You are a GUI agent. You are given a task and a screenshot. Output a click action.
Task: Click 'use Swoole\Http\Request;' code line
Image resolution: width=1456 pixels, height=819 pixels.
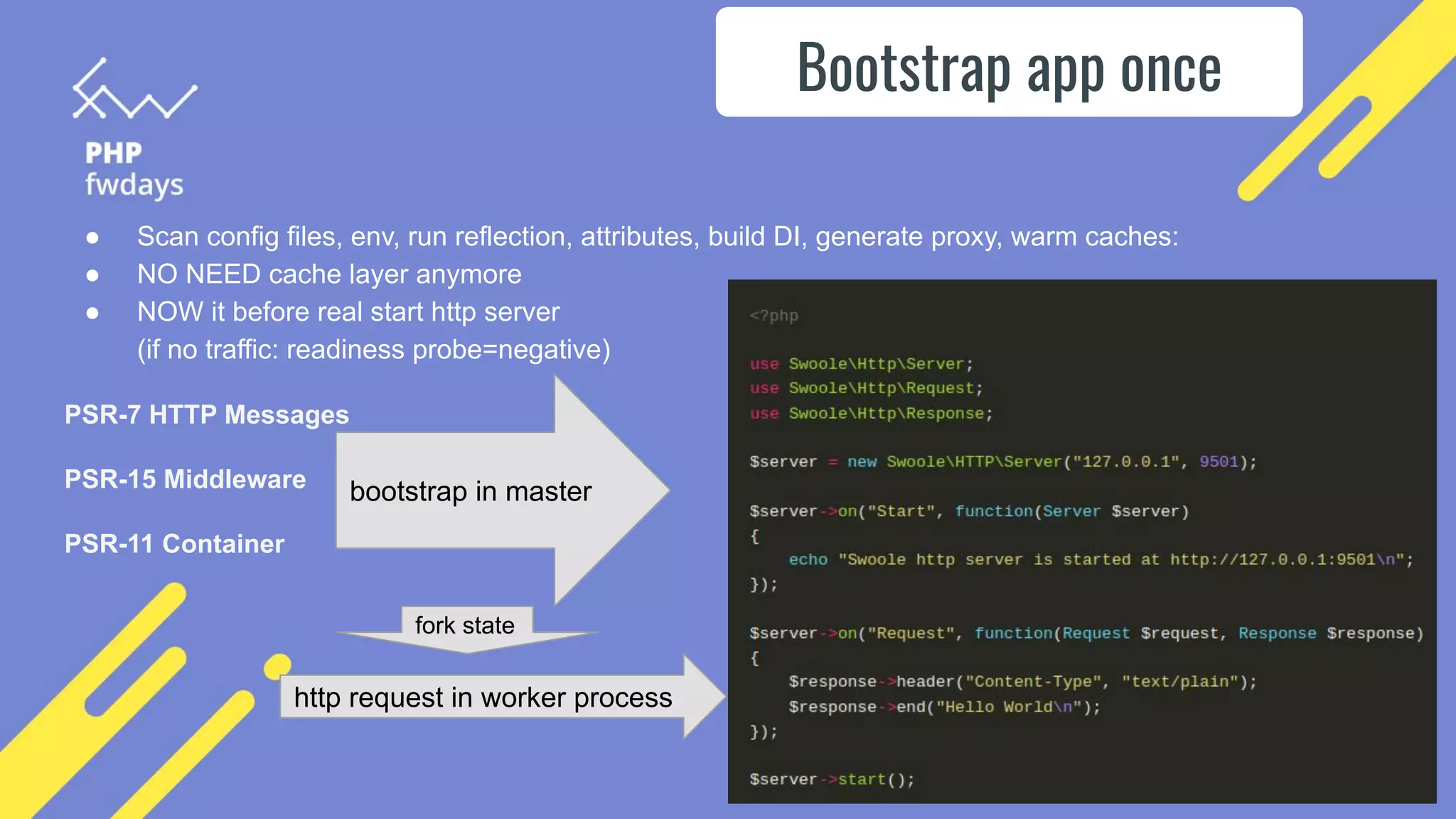click(x=866, y=388)
